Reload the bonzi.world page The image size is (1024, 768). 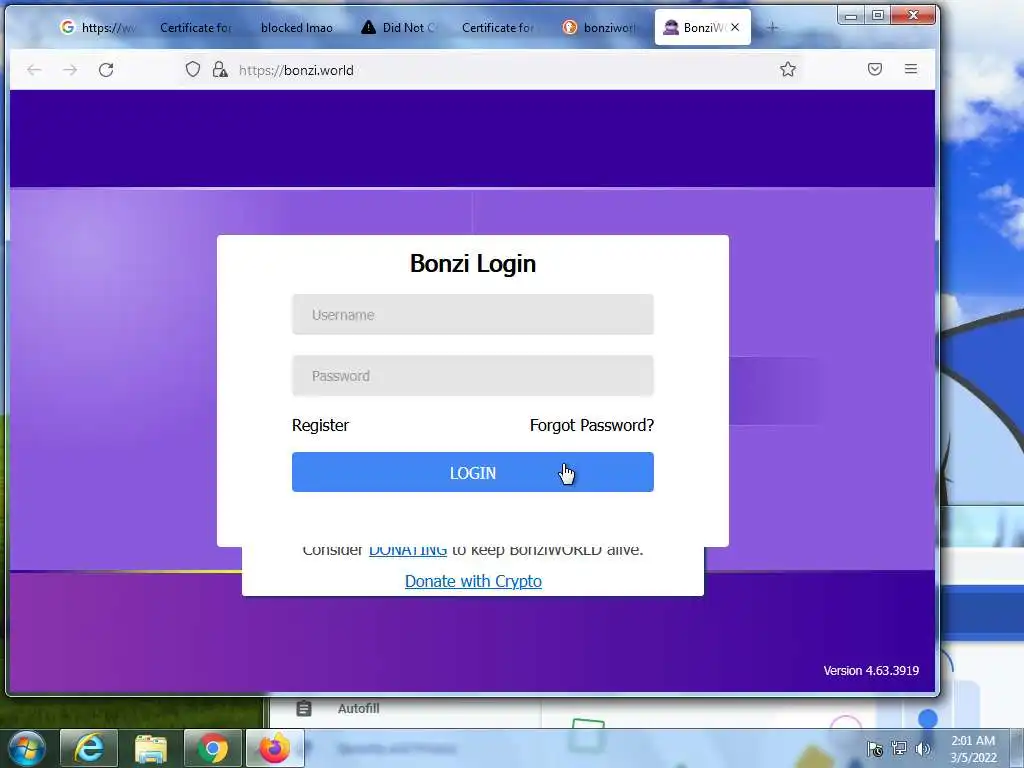click(x=106, y=70)
